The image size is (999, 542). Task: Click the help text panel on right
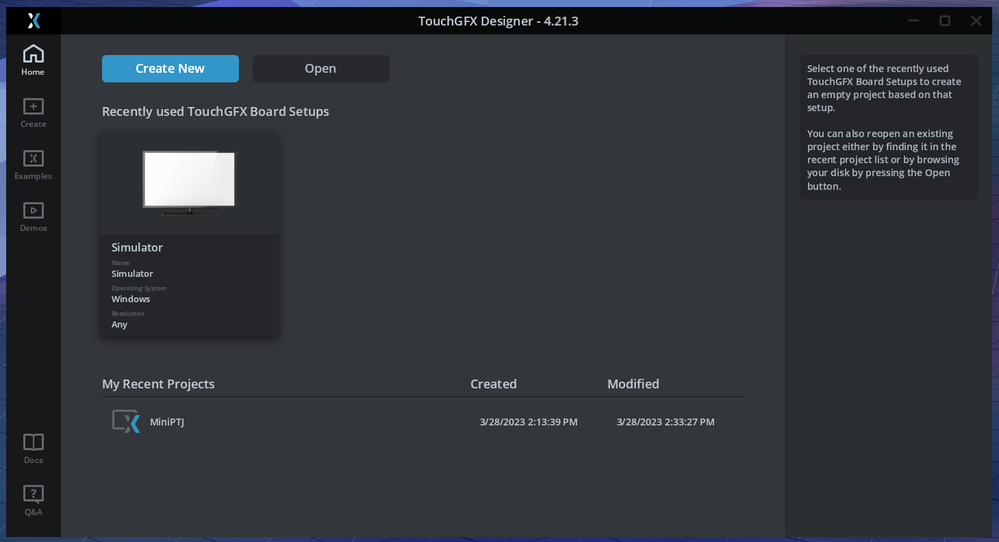click(889, 127)
